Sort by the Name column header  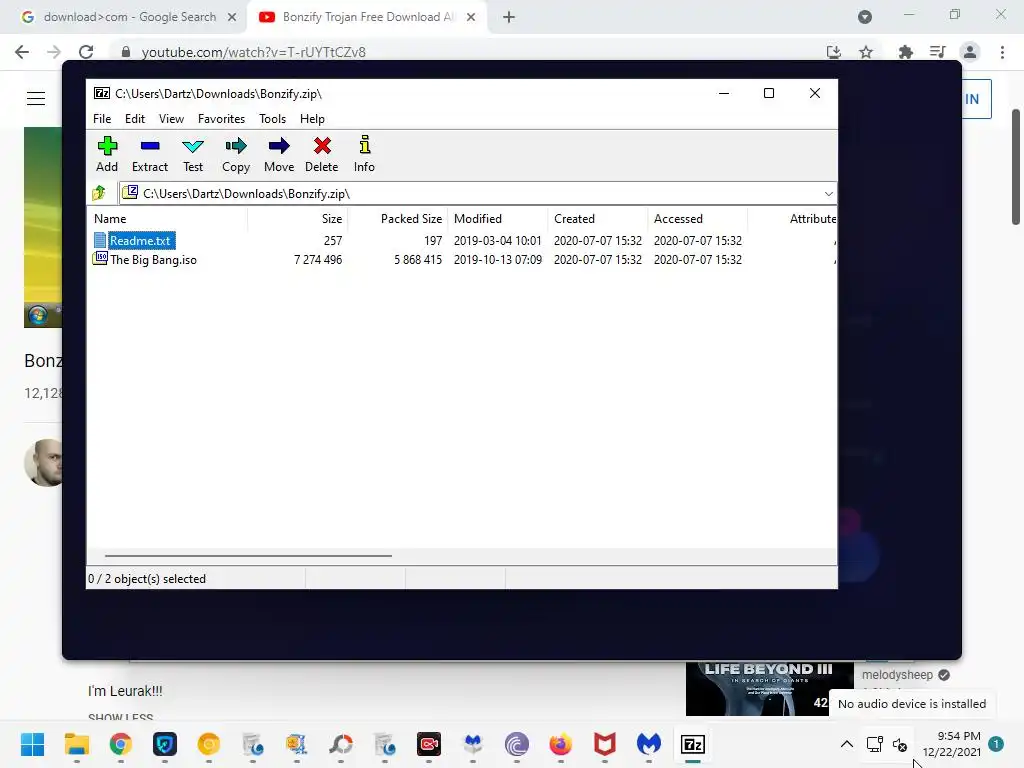167,219
